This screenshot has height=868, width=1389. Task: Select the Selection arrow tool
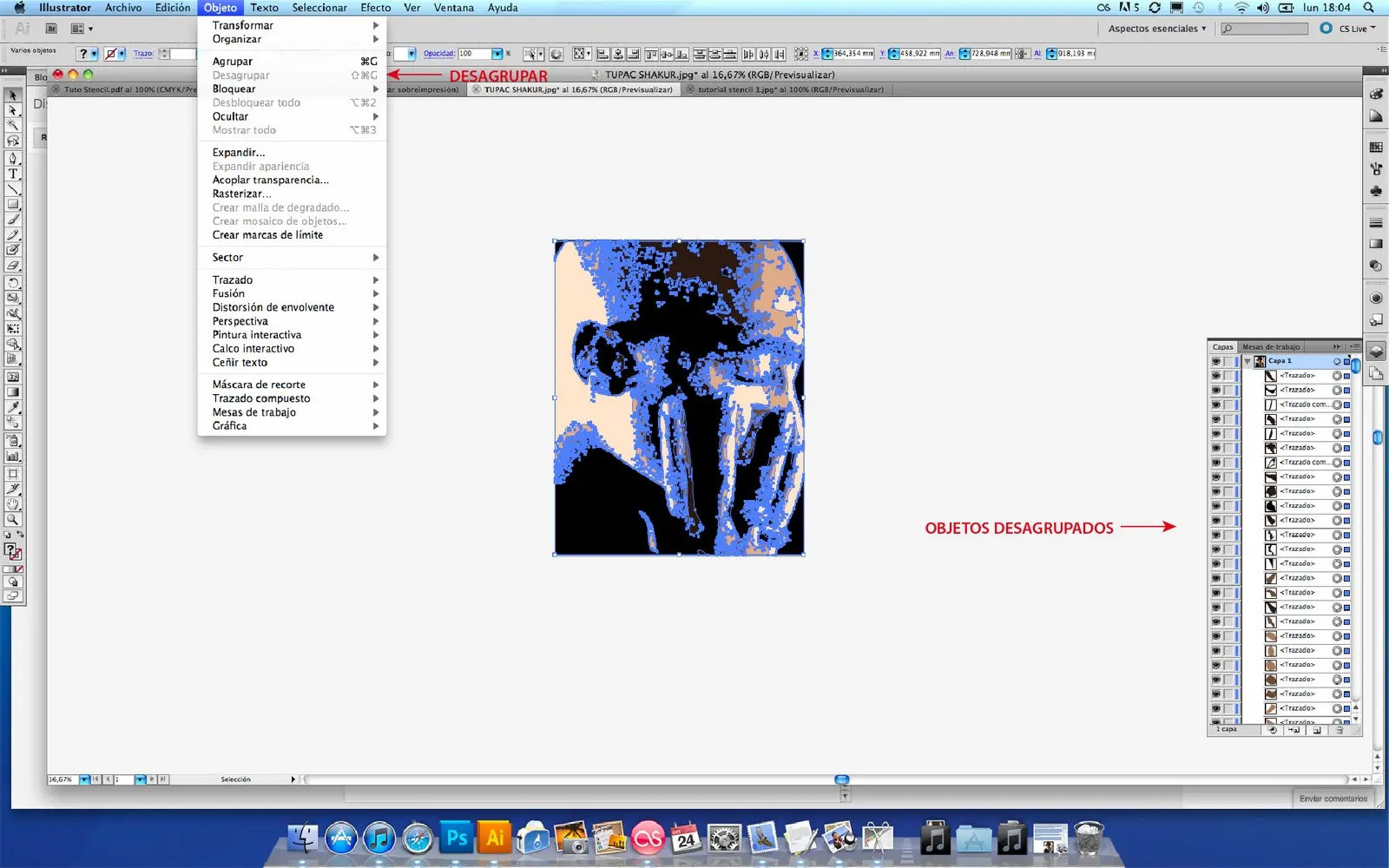coord(12,95)
